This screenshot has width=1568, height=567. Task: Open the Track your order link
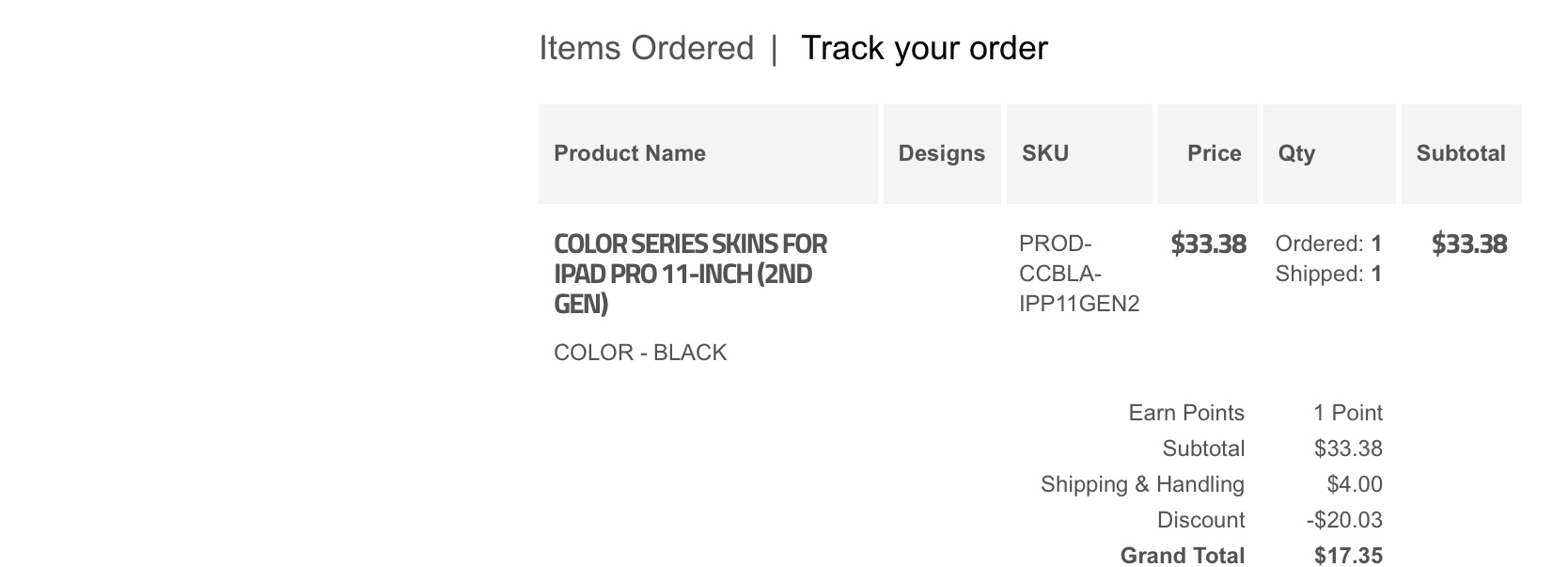924,49
